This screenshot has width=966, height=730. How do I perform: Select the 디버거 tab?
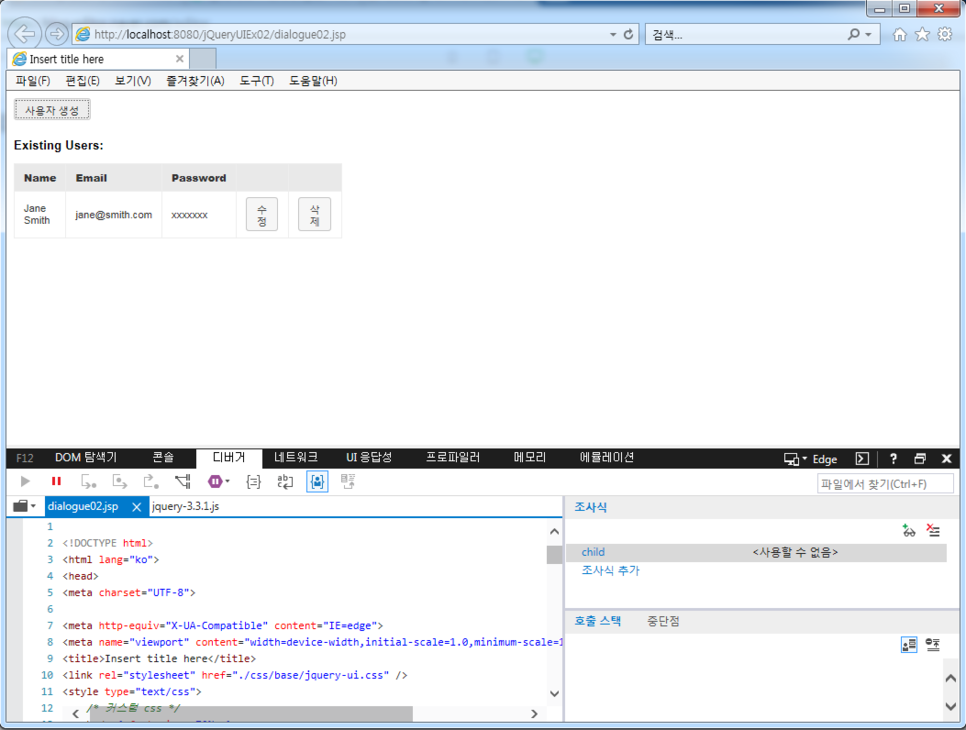(229, 458)
